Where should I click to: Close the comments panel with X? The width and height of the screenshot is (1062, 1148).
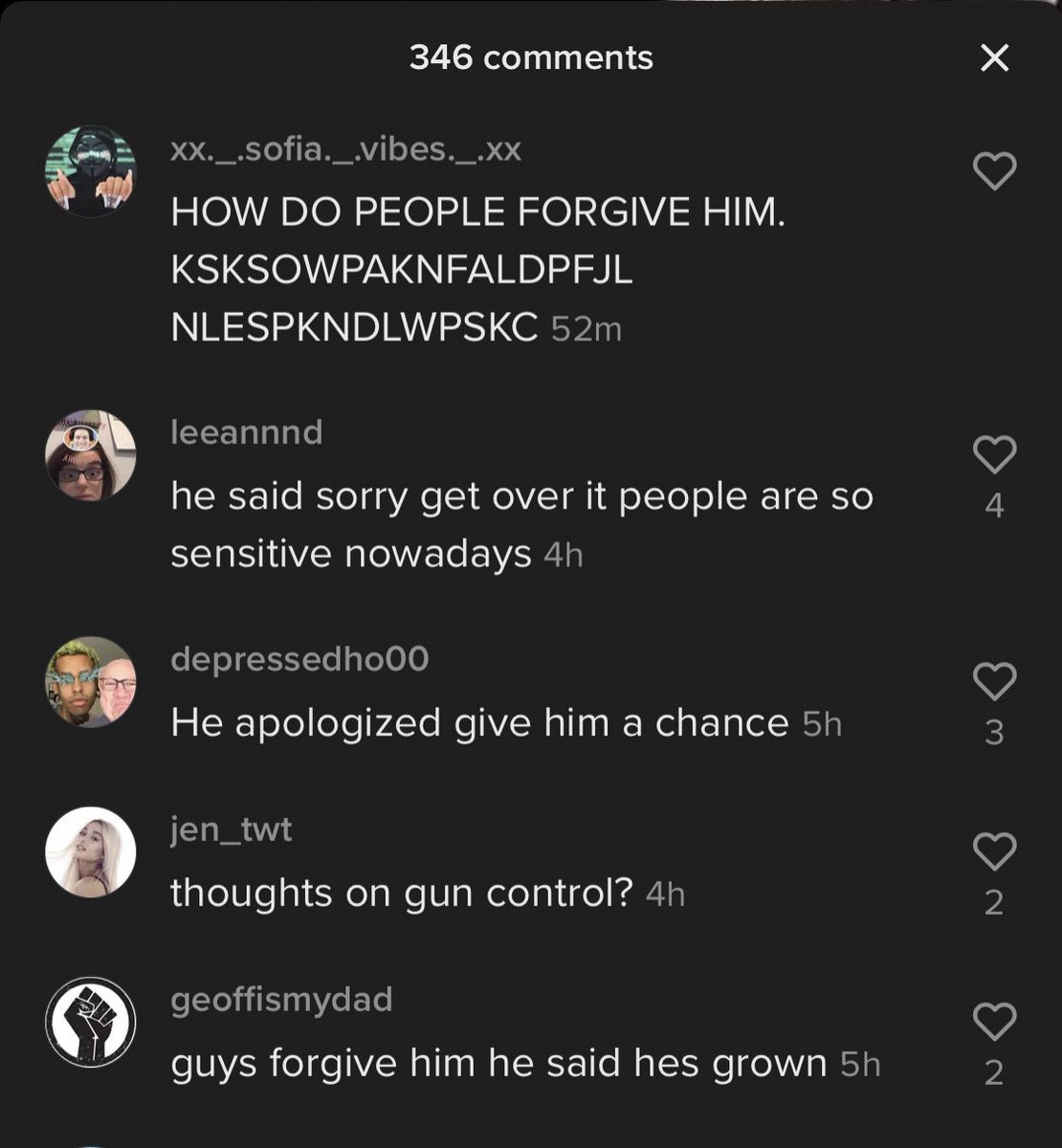click(995, 58)
